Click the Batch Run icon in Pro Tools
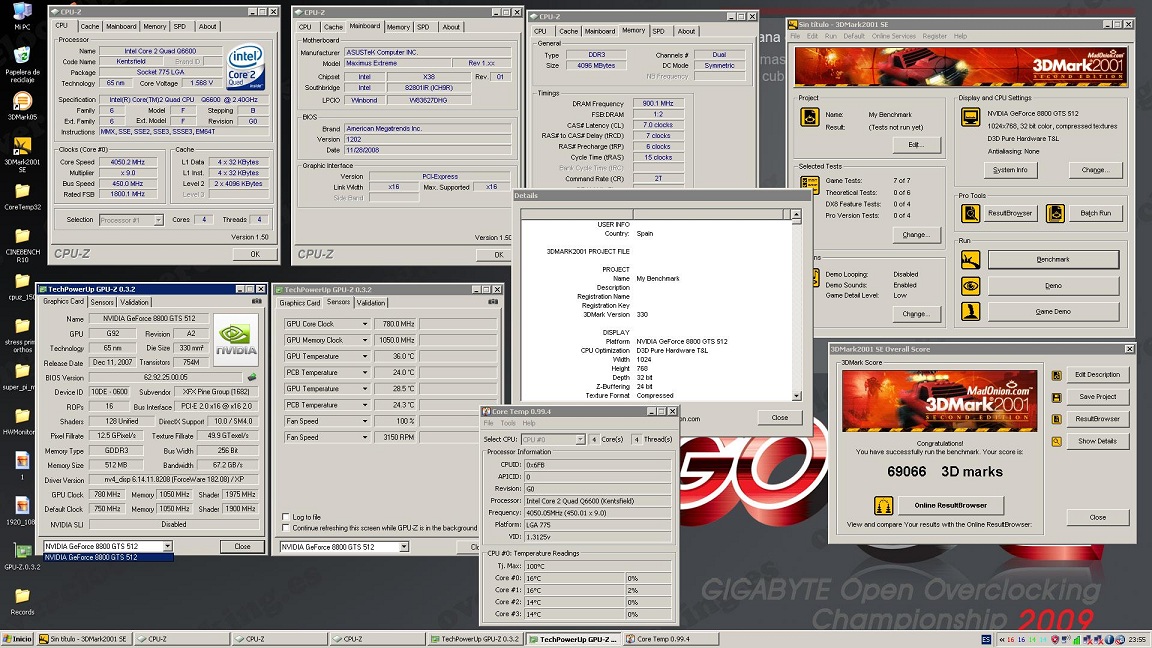1152x648 pixels. [x=1055, y=213]
